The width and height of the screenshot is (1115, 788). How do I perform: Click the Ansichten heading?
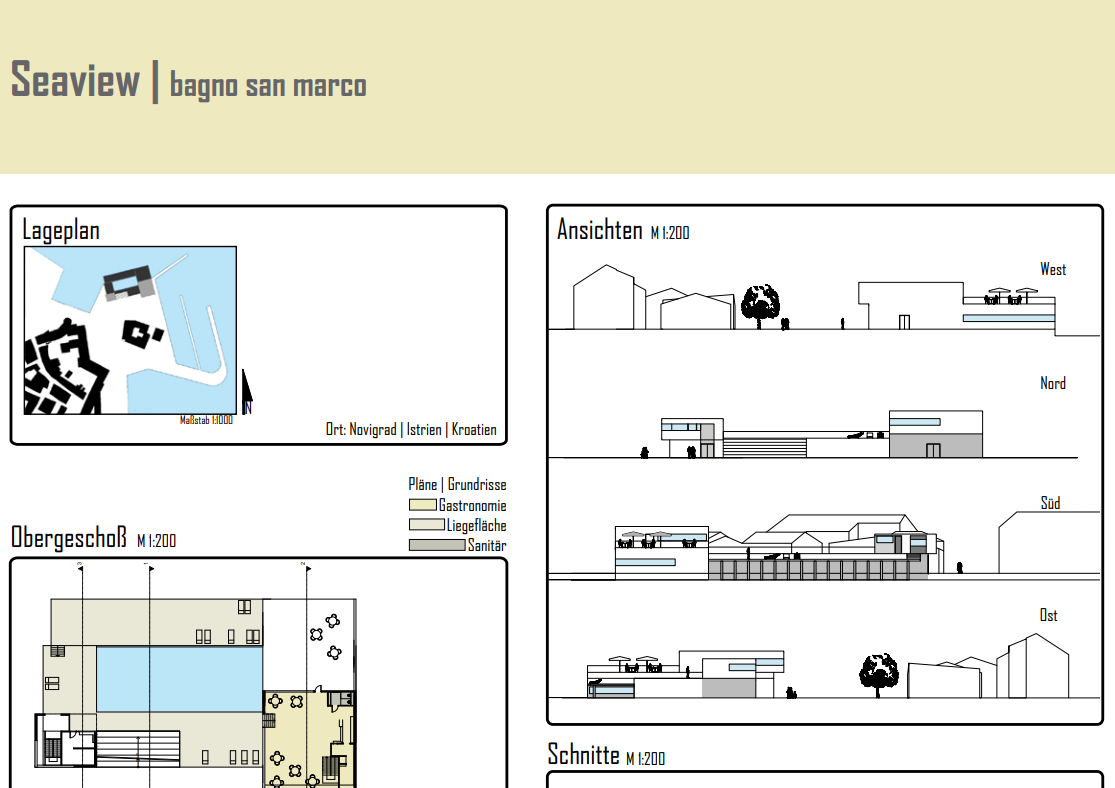[599, 230]
